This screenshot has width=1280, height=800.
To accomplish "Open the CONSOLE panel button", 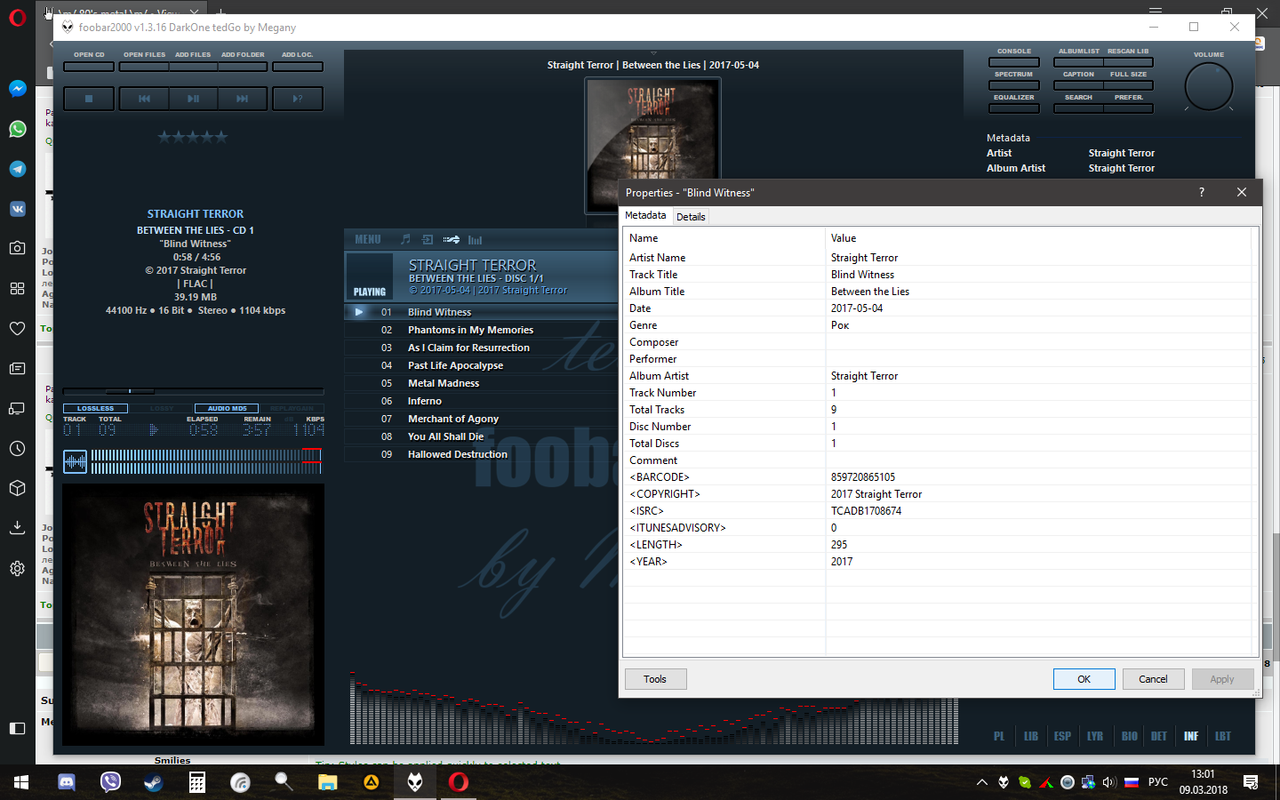I will tap(1014, 62).
